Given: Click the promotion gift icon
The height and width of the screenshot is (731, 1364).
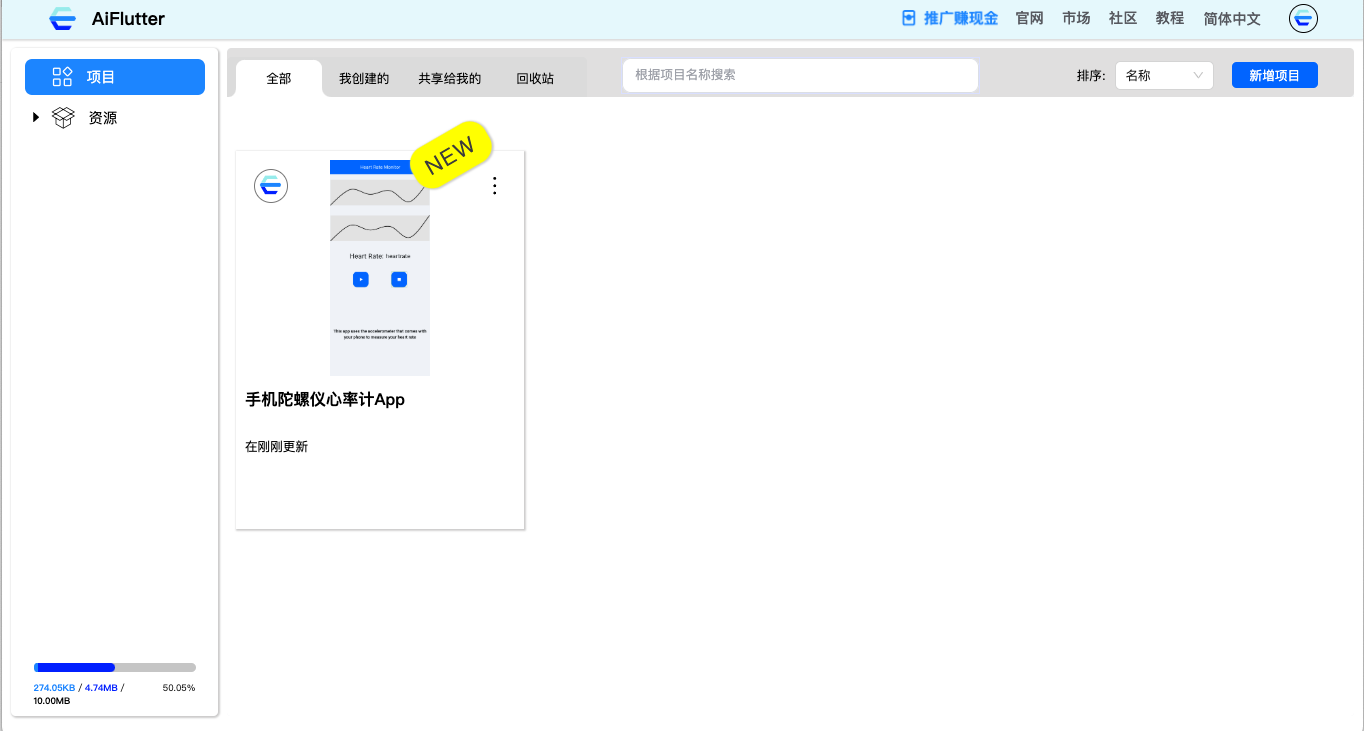Looking at the screenshot, I should click(909, 18).
